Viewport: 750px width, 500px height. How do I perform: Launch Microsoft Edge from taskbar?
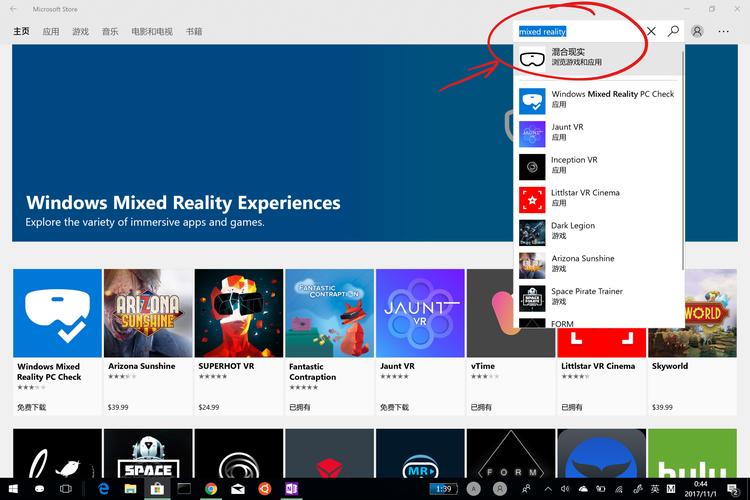(103, 489)
